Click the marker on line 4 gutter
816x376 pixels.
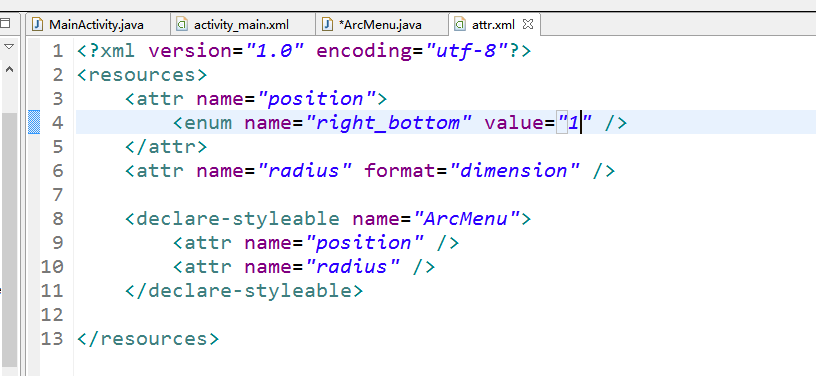point(34,122)
